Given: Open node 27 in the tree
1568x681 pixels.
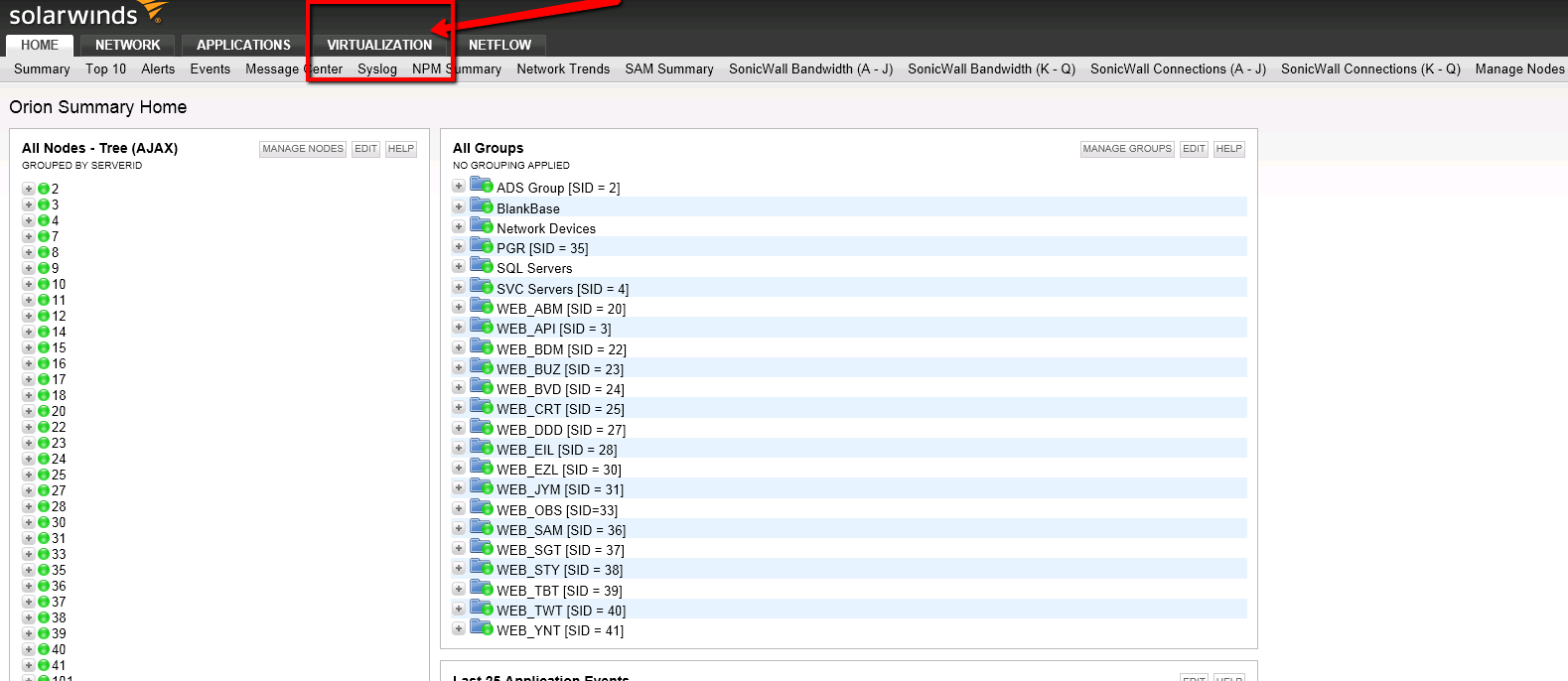Looking at the screenshot, I should point(59,490).
